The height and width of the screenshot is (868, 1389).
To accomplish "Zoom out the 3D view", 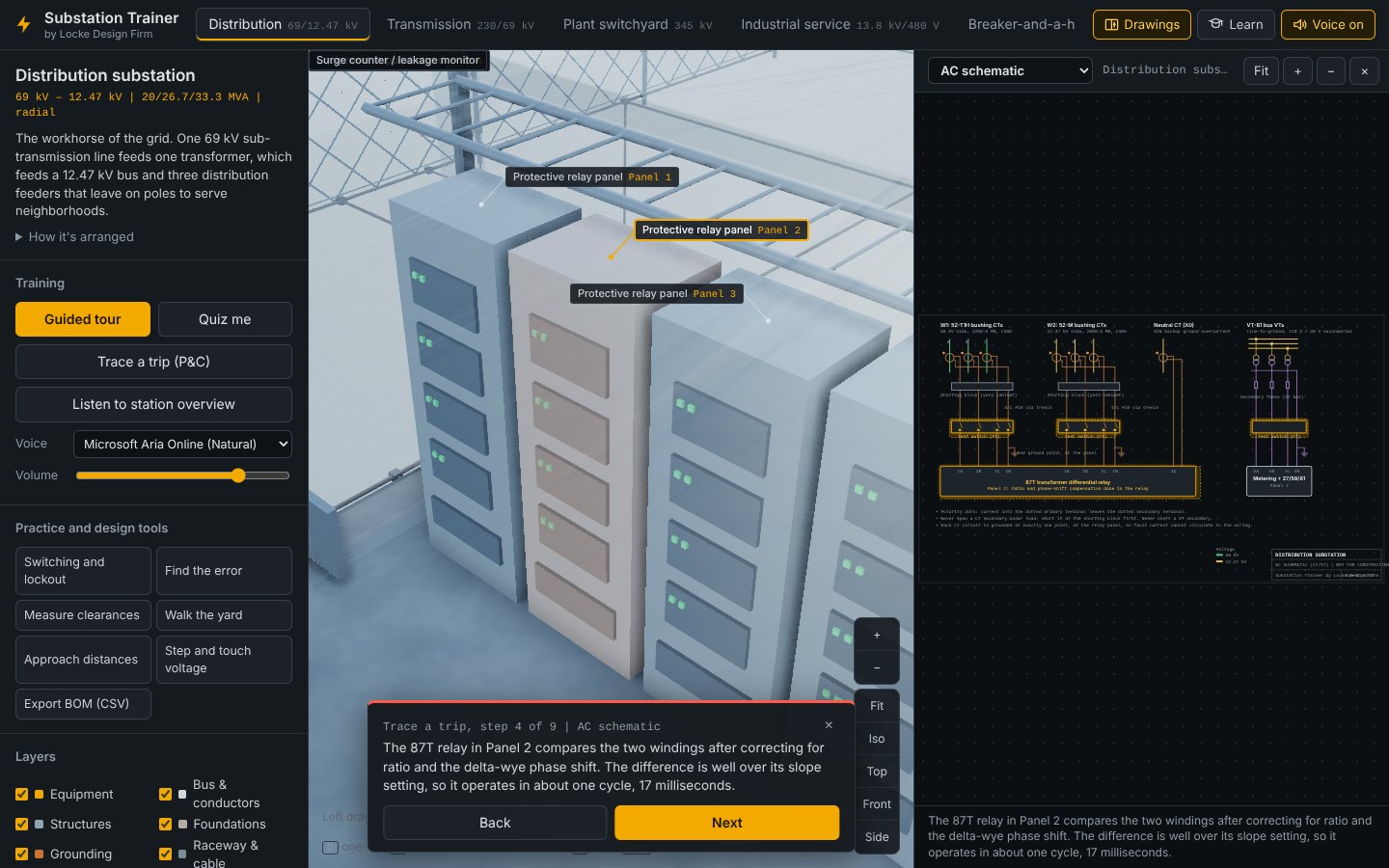I will 877,667.
